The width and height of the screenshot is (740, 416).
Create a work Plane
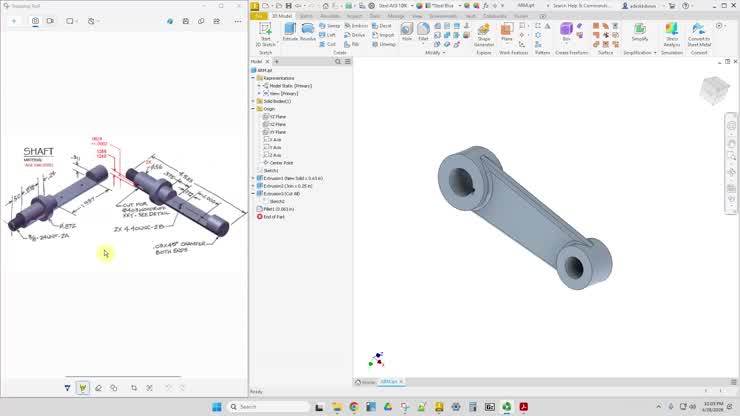pyautogui.click(x=506, y=32)
